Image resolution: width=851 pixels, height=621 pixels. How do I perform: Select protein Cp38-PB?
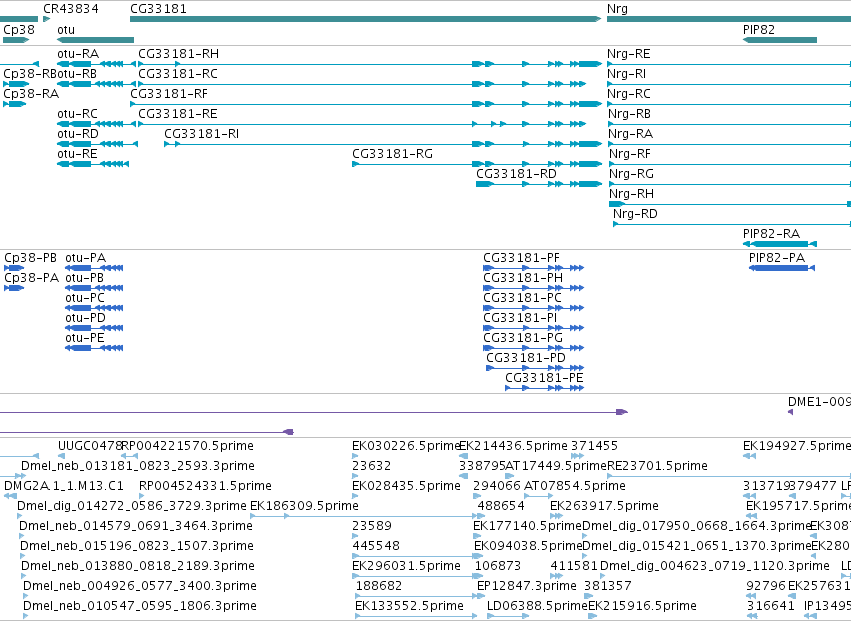(30, 258)
